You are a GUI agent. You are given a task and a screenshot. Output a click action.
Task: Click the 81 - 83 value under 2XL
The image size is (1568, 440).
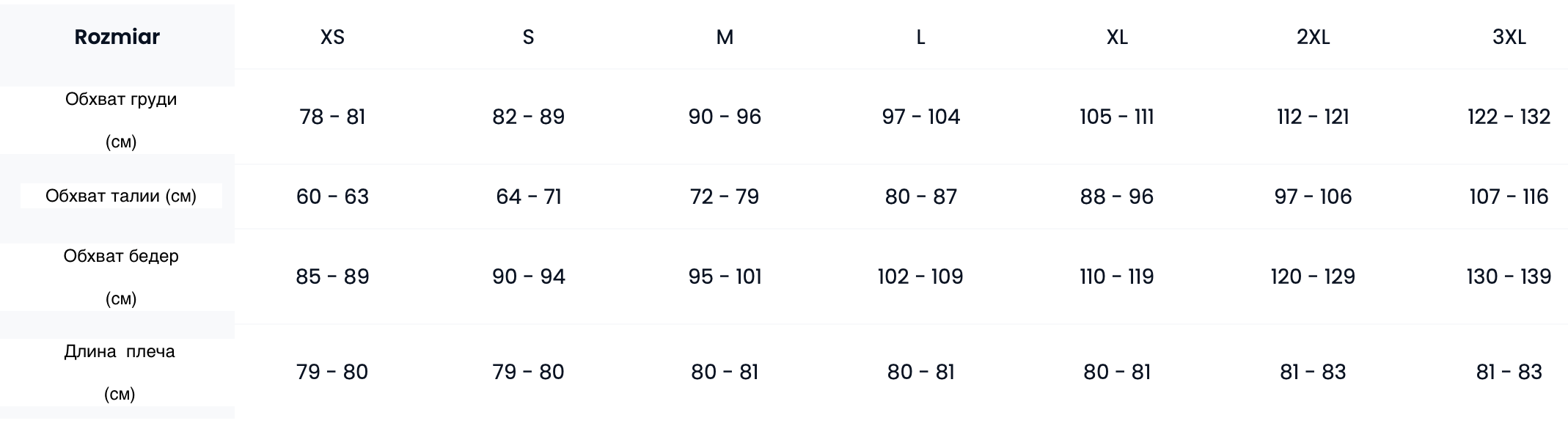coord(1313,372)
